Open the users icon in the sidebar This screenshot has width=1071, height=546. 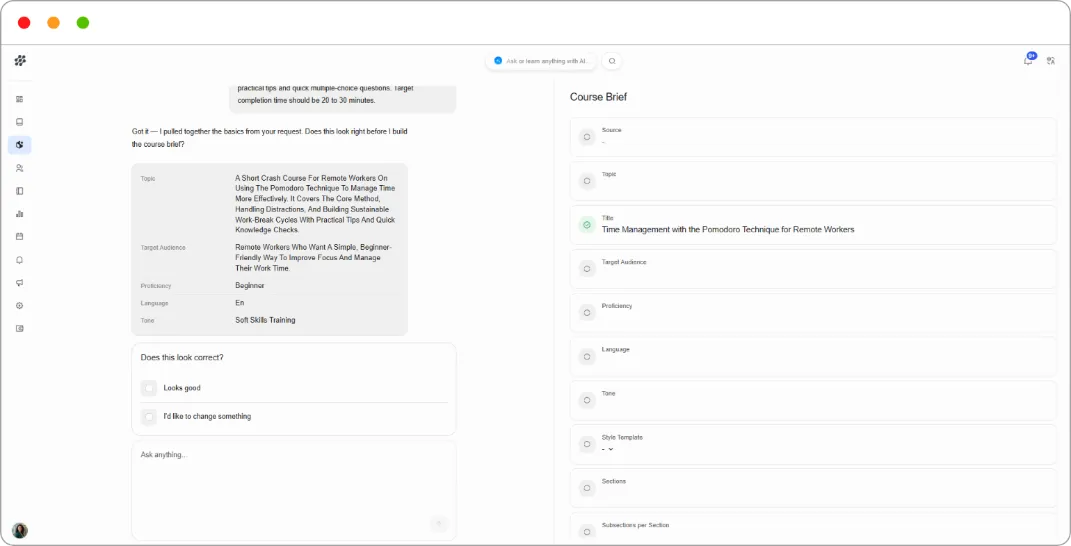point(20,168)
